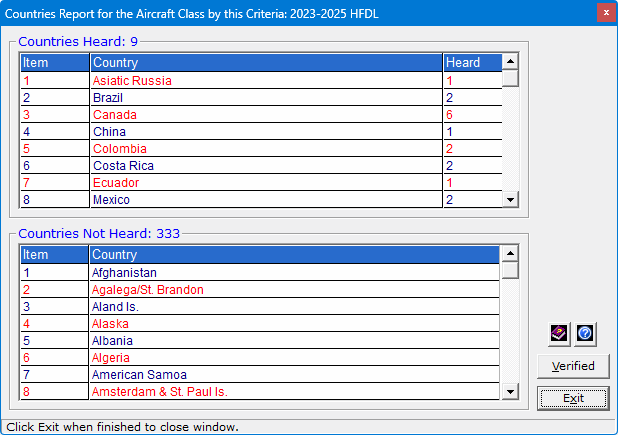Click the blue question mark help icon
618x435 pixels.
585,333
